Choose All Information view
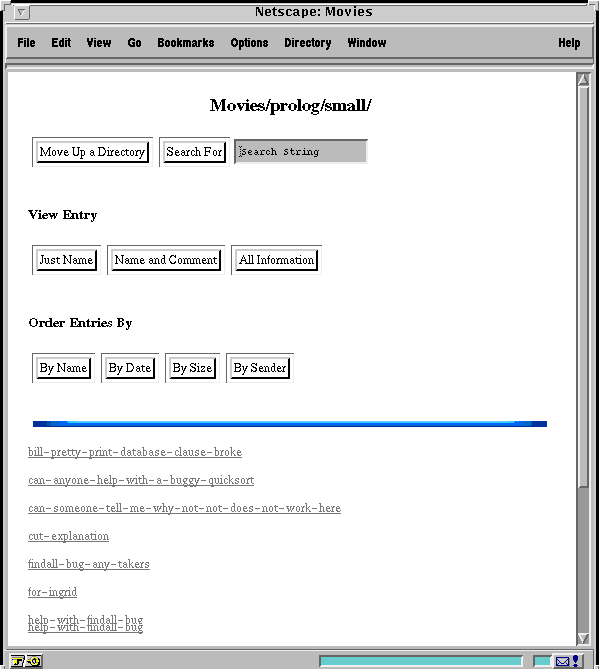Image resolution: width=599 pixels, height=669 pixels. point(276,260)
